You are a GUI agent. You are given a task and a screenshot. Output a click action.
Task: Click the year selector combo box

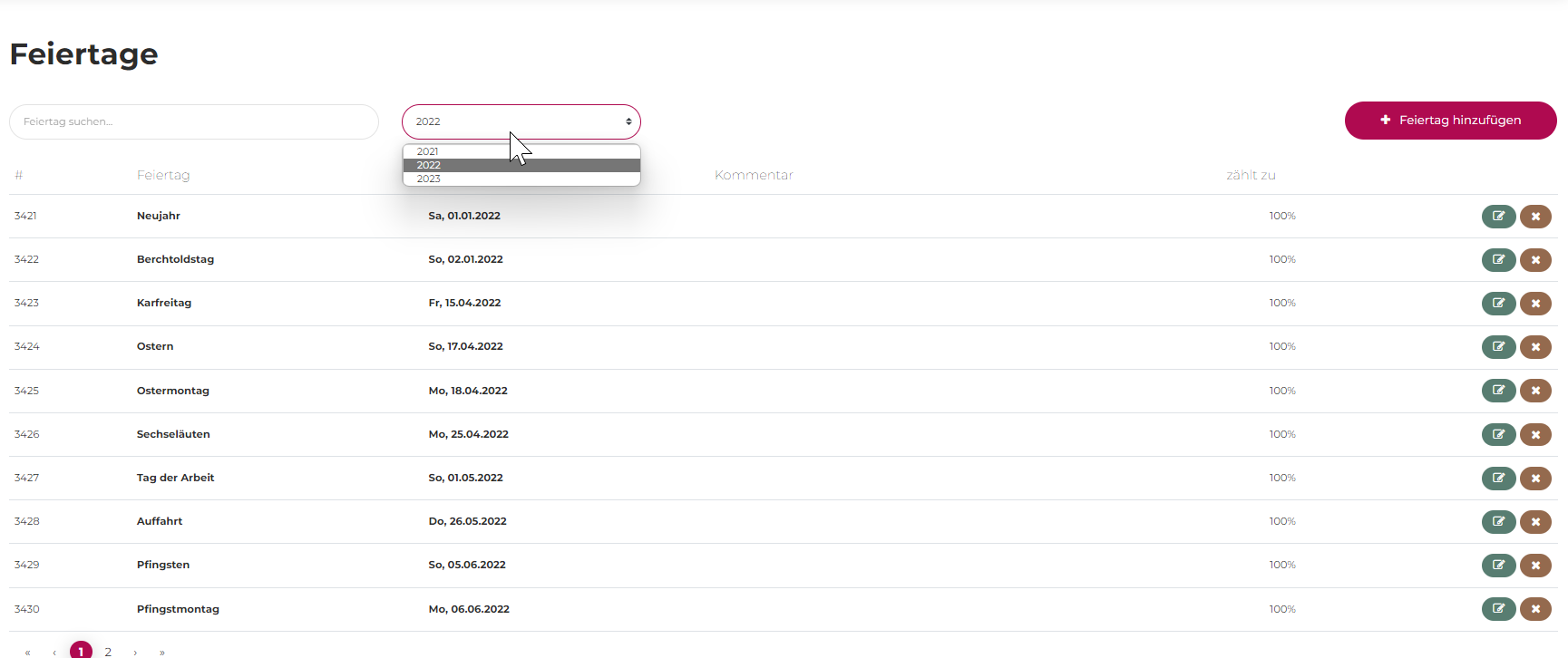coord(521,121)
